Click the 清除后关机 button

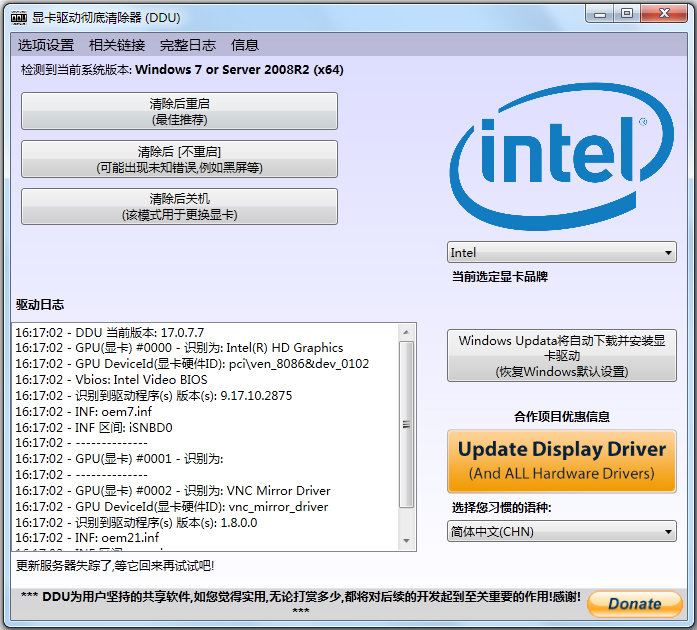180,207
